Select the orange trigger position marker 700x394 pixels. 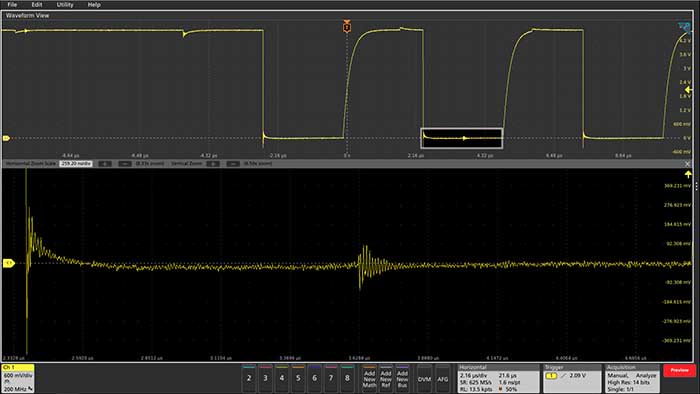347,26
